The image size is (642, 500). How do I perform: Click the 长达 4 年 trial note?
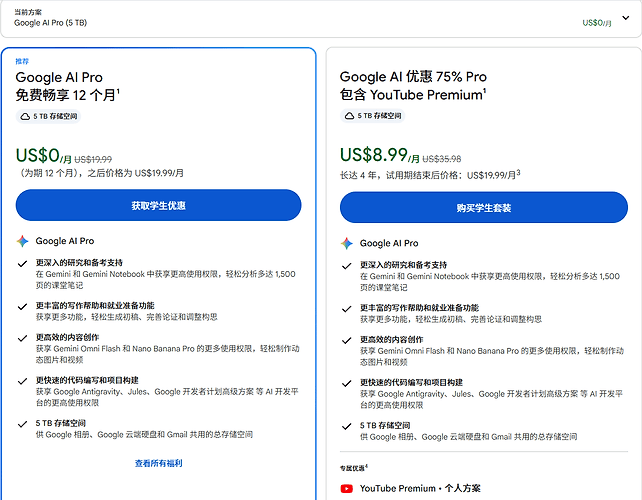click(x=430, y=175)
